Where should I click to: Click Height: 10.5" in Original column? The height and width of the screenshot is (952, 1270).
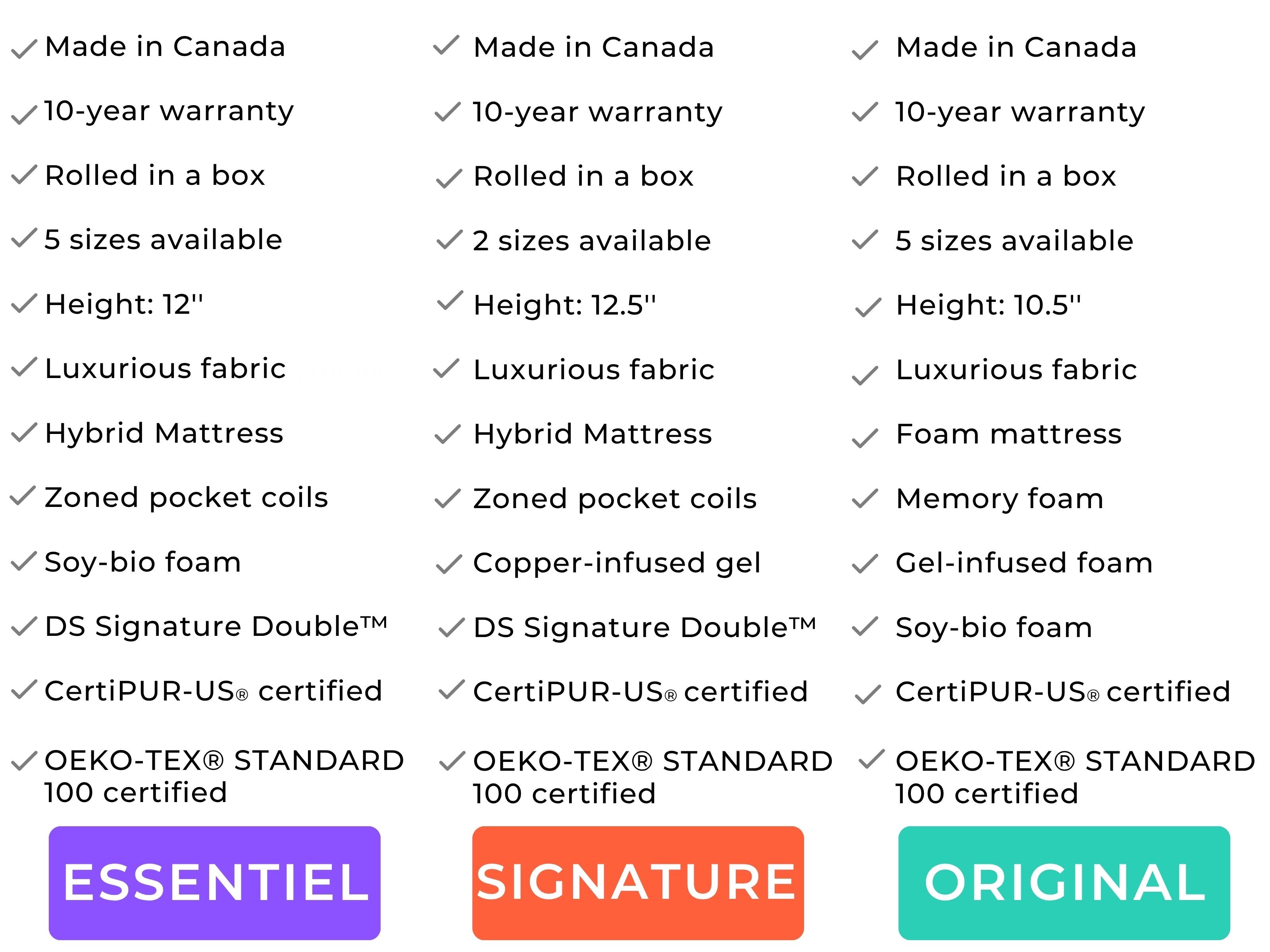click(x=988, y=305)
